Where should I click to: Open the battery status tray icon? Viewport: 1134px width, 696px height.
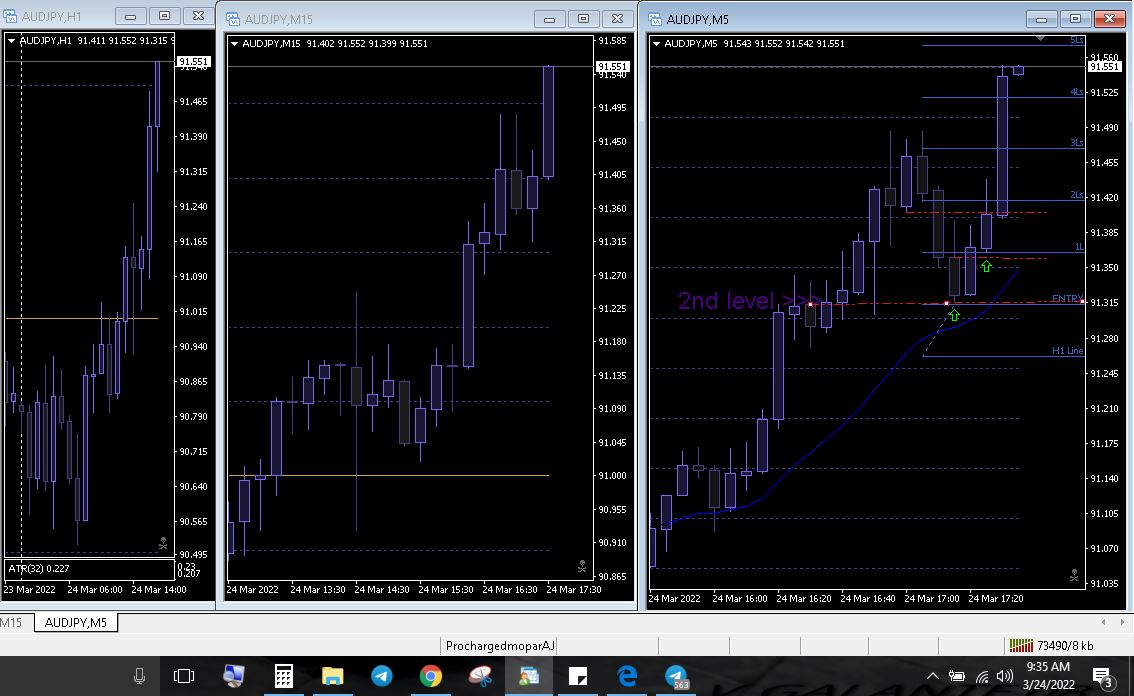(957, 676)
